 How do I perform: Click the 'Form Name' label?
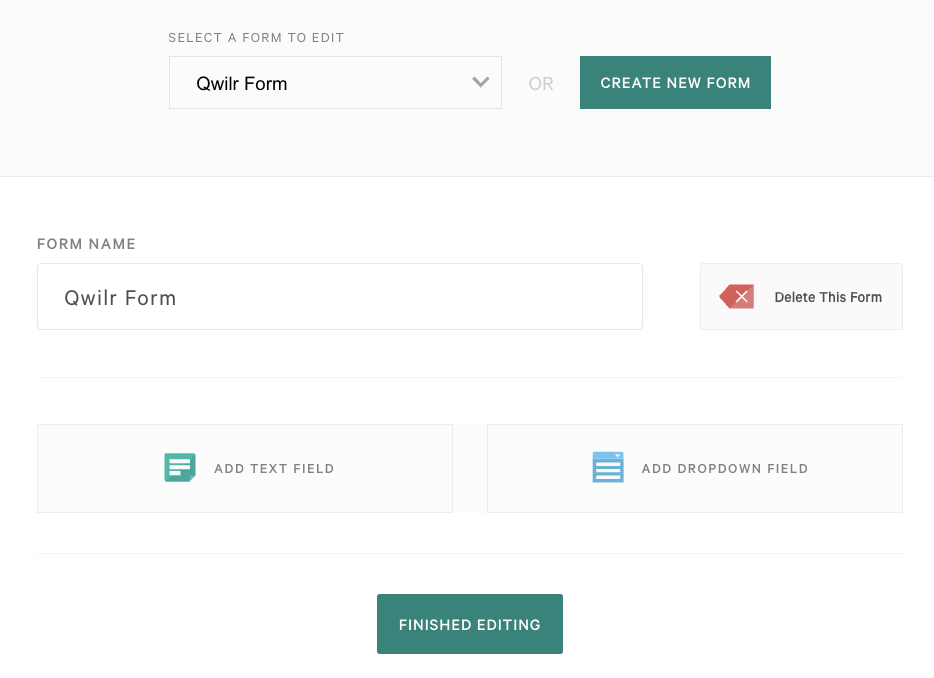[x=86, y=244]
